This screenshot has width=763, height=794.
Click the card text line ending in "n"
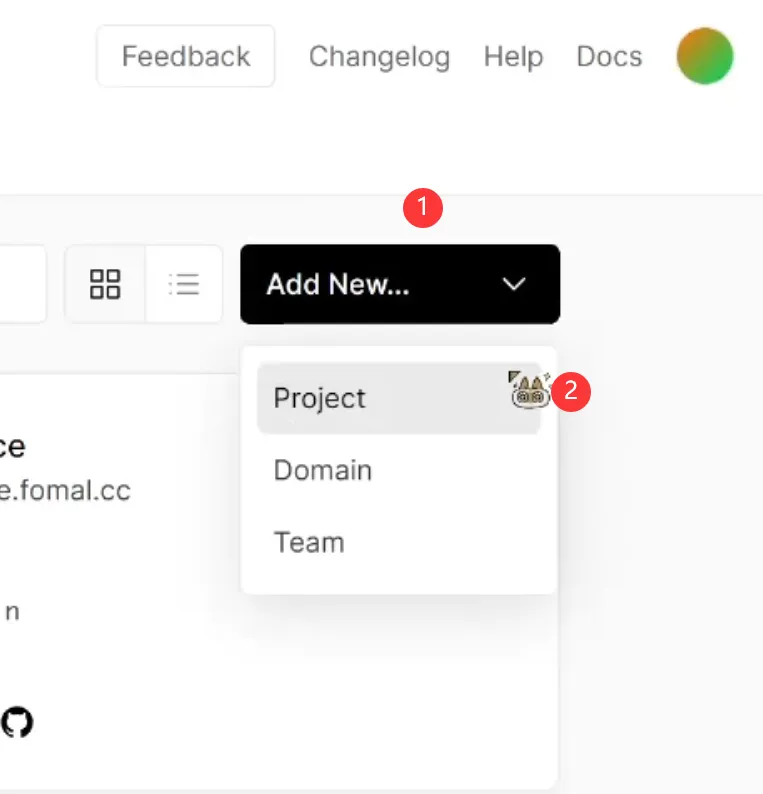[12, 611]
